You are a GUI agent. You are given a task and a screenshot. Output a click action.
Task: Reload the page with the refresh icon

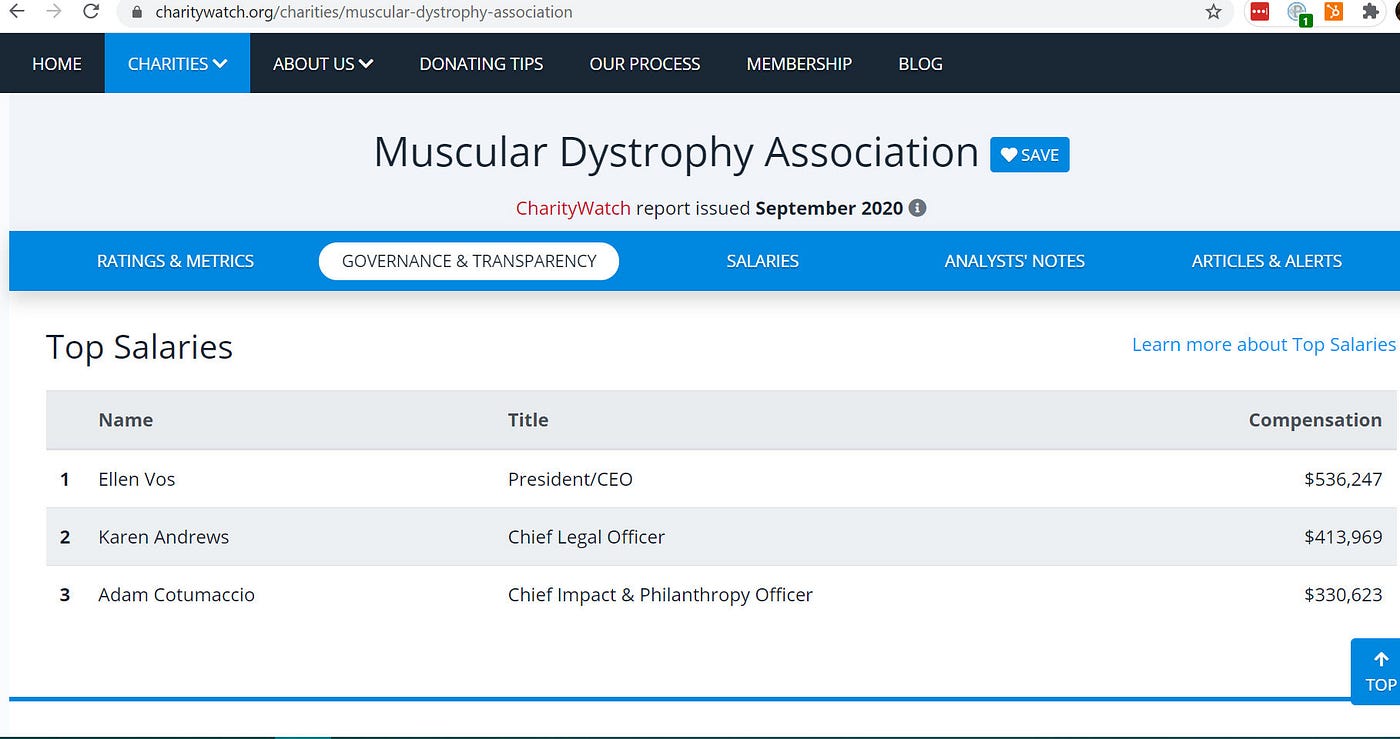91,11
